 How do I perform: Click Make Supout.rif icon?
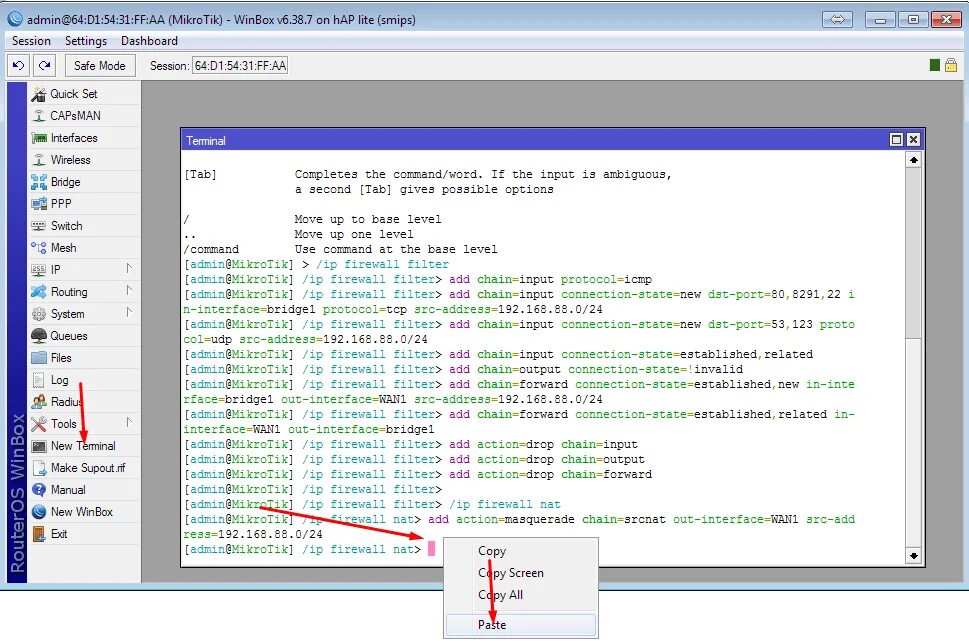coord(39,468)
